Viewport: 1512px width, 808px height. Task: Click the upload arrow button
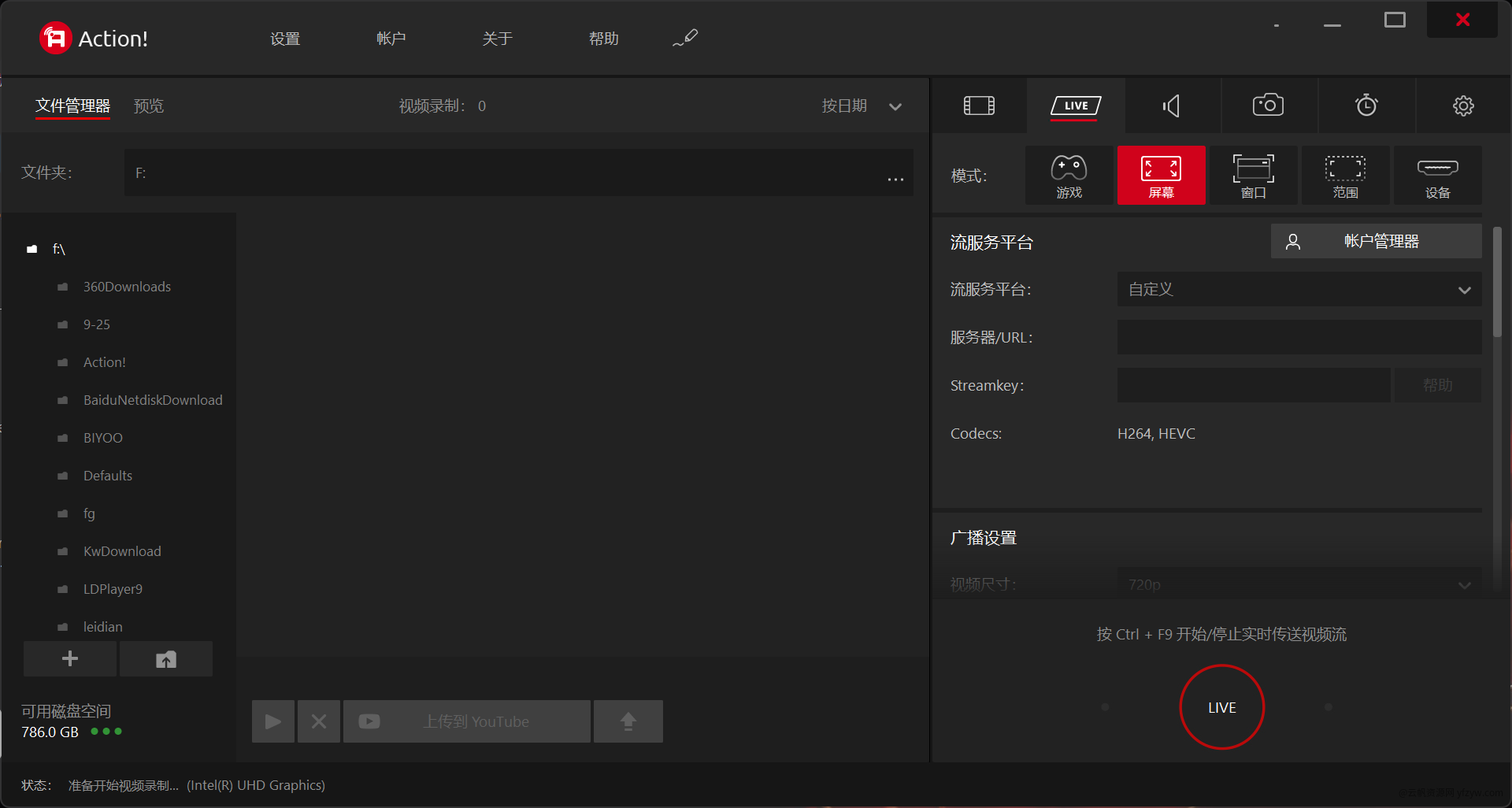(x=628, y=721)
